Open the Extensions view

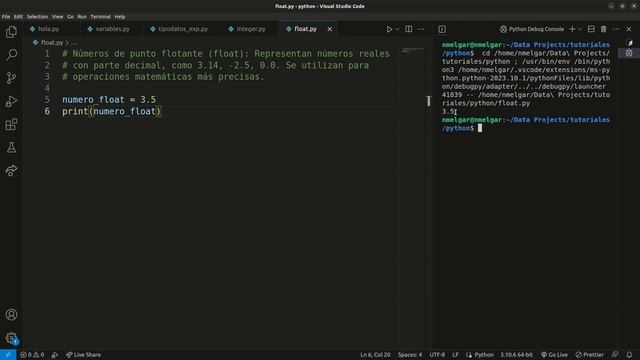coord(11,124)
